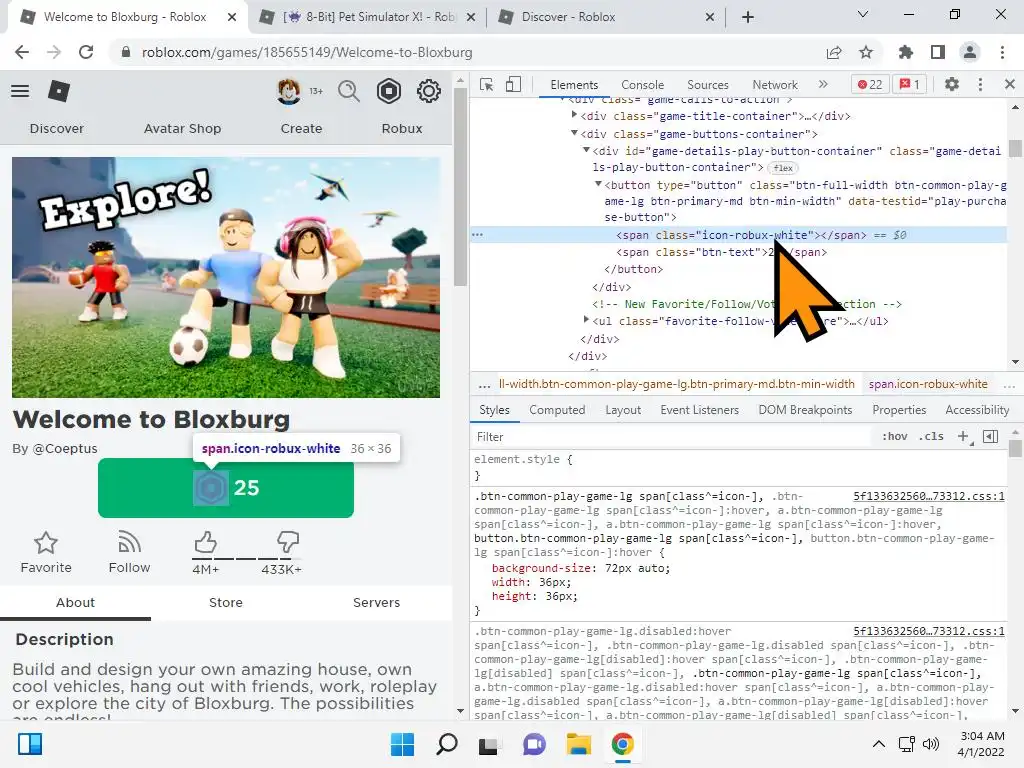The image size is (1024, 768).
Task: Click the Favorite star icon
Action: [46, 543]
